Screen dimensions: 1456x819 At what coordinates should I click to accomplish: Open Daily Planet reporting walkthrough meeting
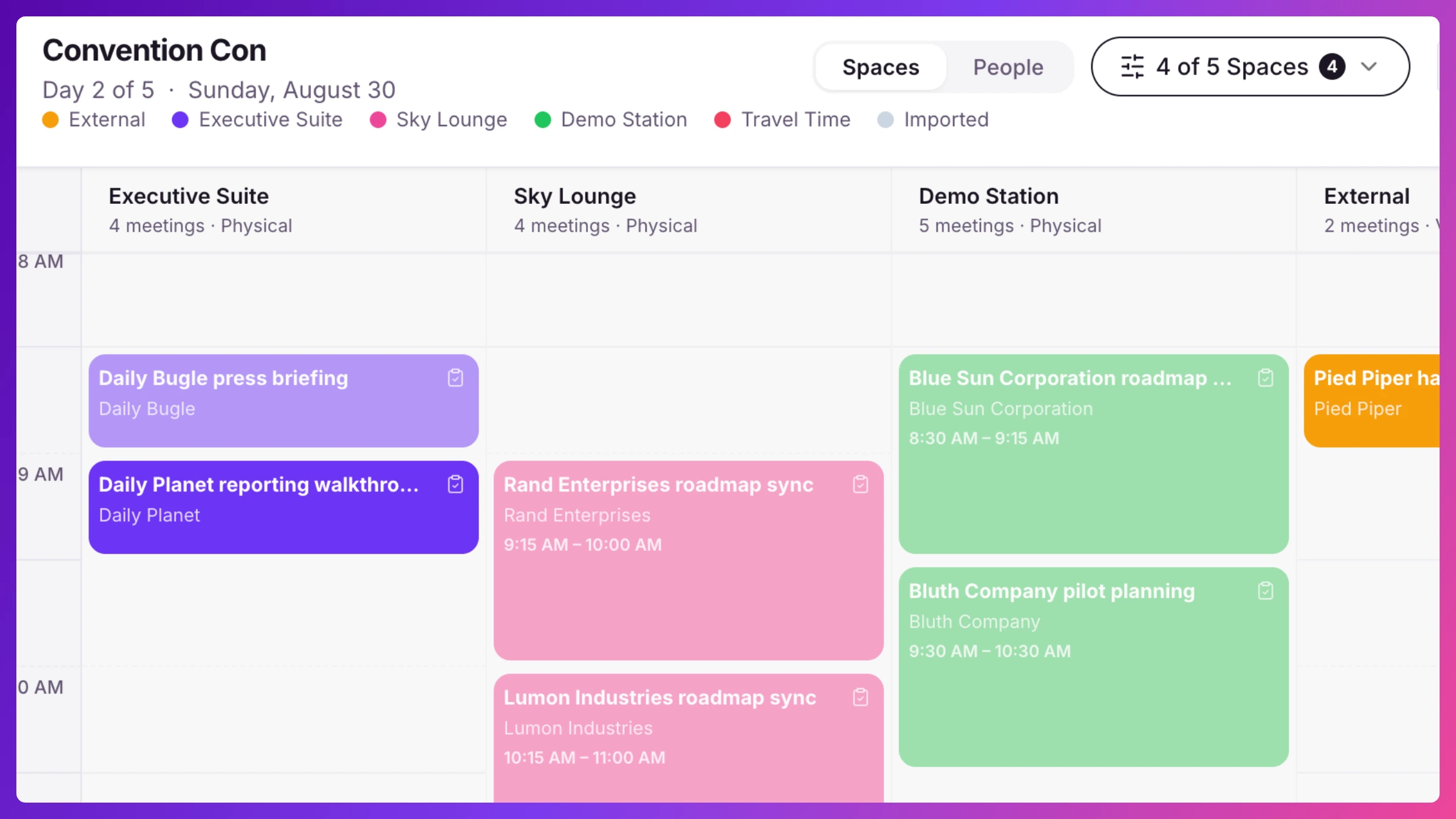(x=284, y=507)
